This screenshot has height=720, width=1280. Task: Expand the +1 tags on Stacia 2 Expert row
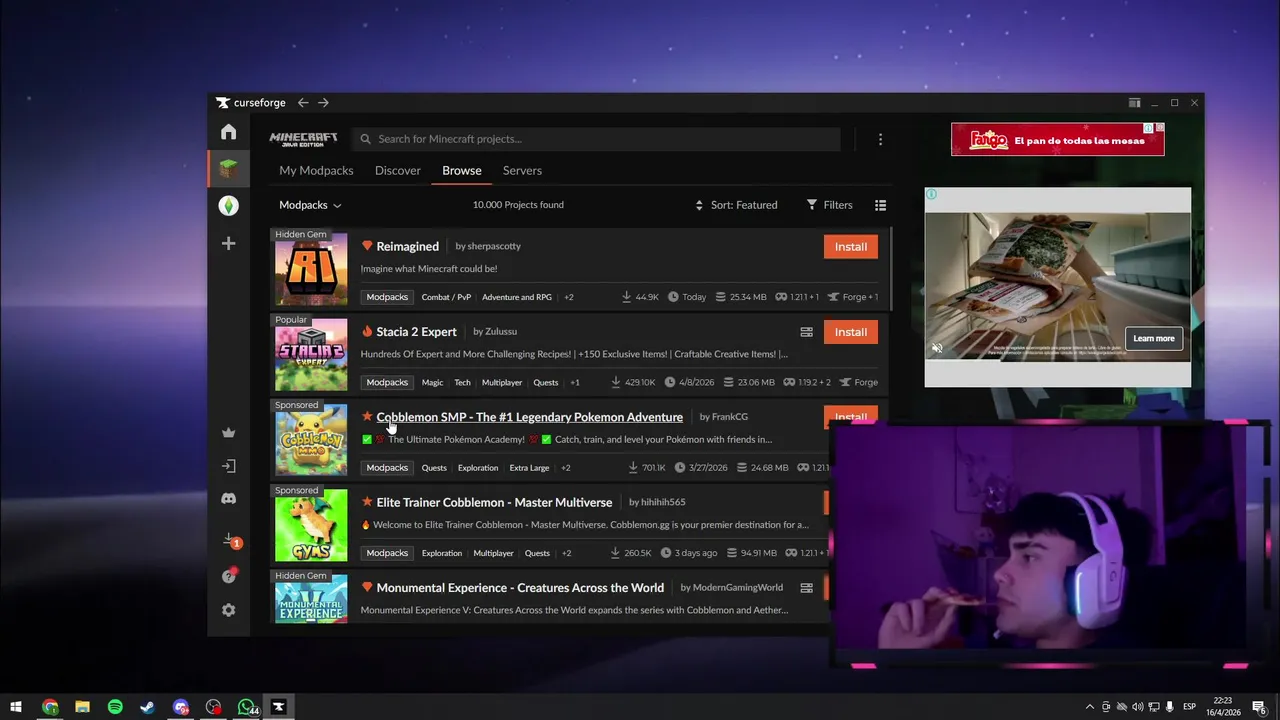coord(575,382)
